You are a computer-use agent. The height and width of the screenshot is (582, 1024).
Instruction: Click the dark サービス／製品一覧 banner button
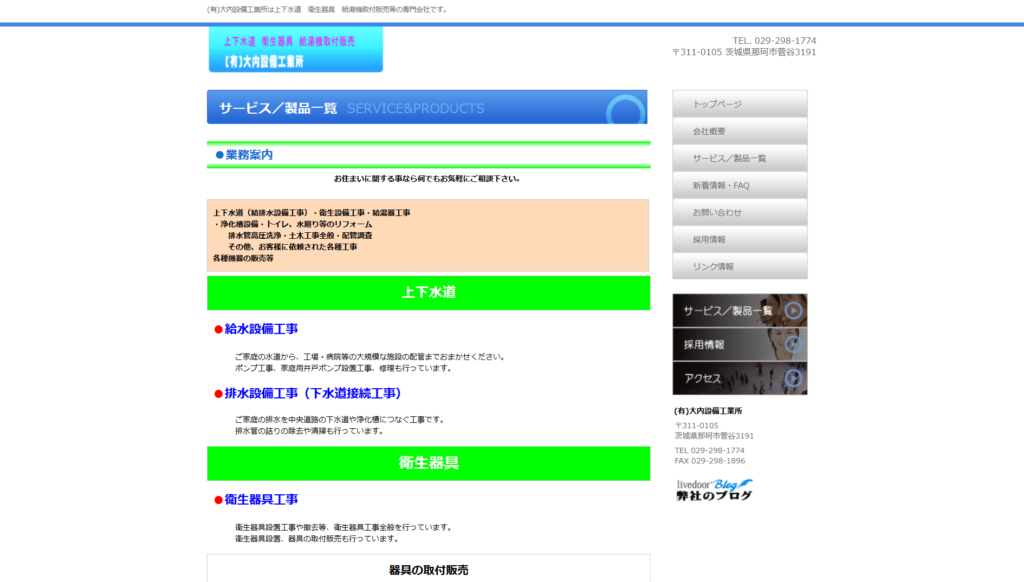coord(740,310)
